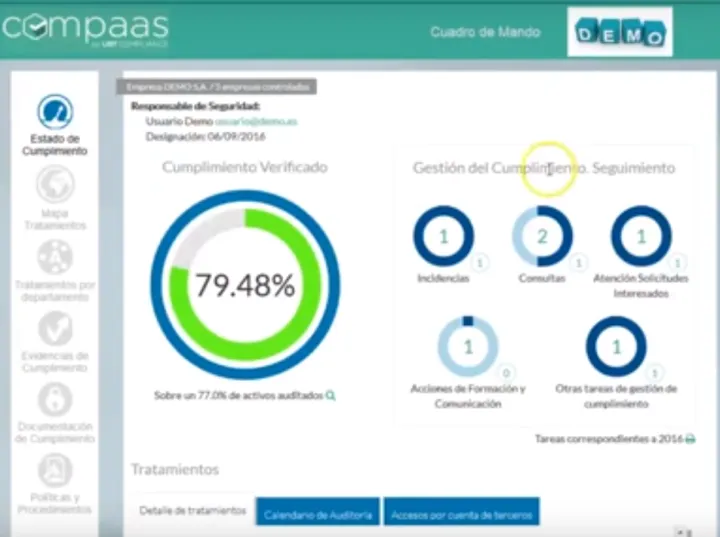
Task: Click the DEMO company logo thumbnail
Action: (619, 33)
